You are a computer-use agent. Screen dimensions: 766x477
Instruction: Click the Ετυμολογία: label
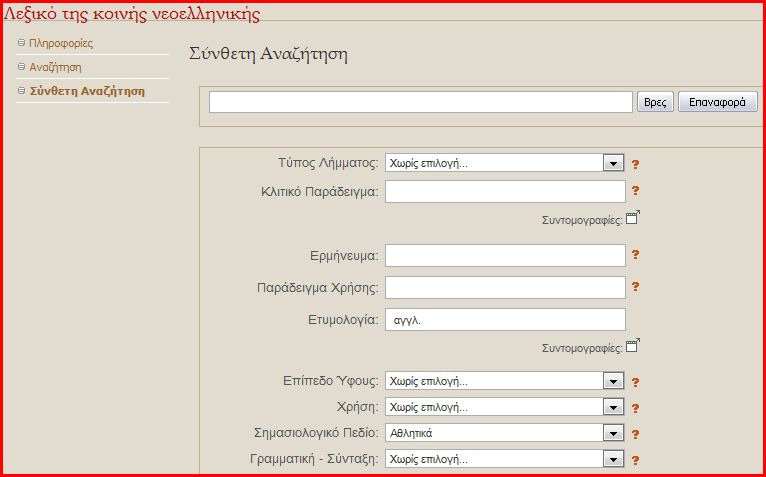pyautogui.click(x=343, y=320)
